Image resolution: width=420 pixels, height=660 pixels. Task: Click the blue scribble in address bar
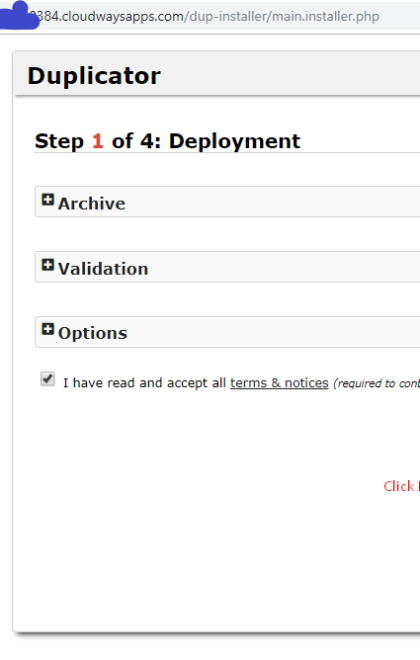(20, 16)
